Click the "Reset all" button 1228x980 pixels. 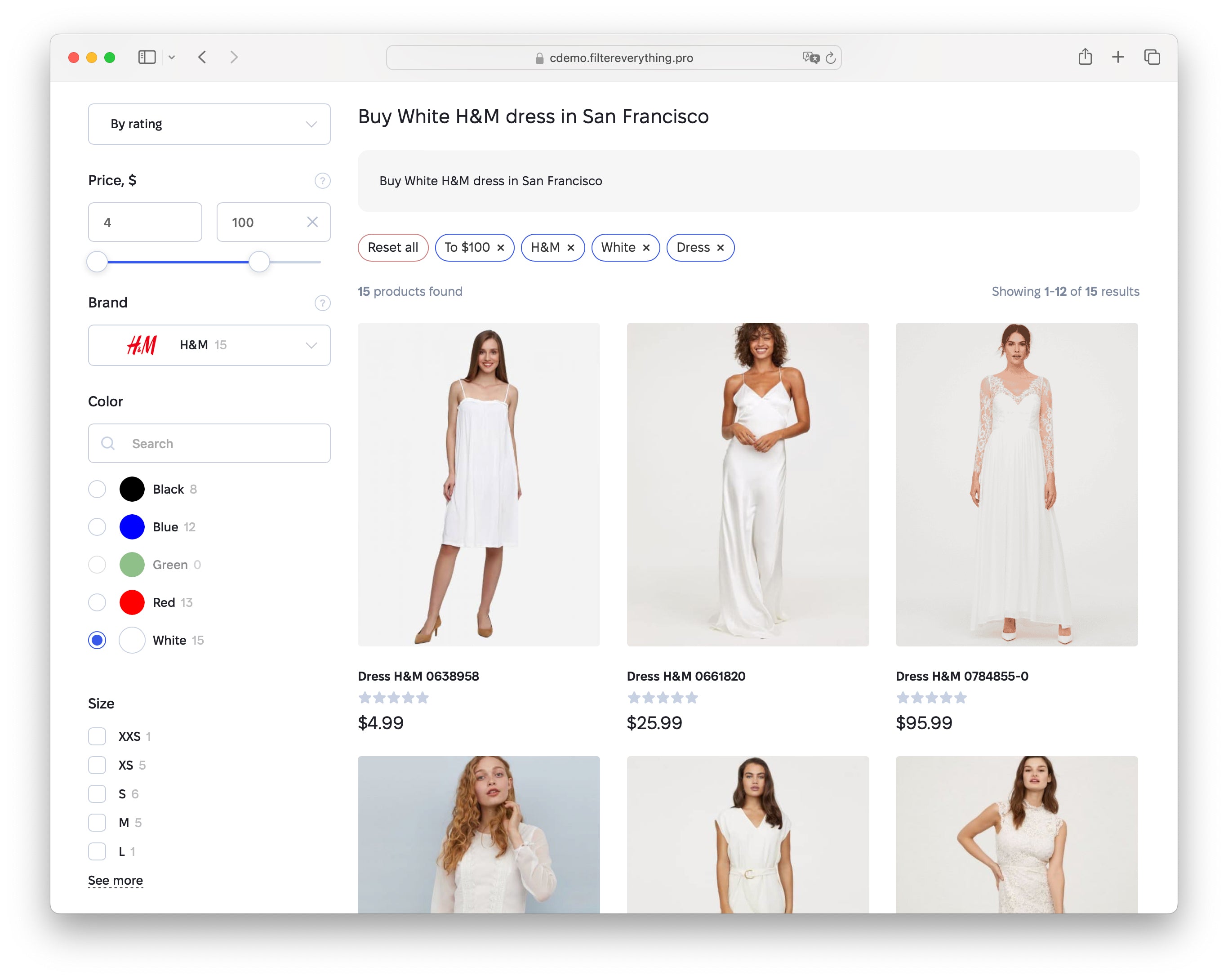coord(393,247)
